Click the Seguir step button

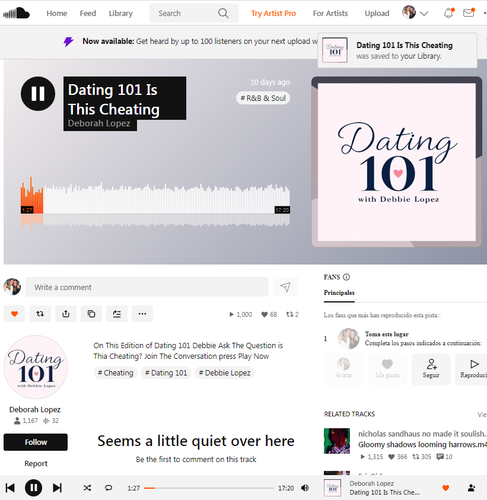pos(431,369)
